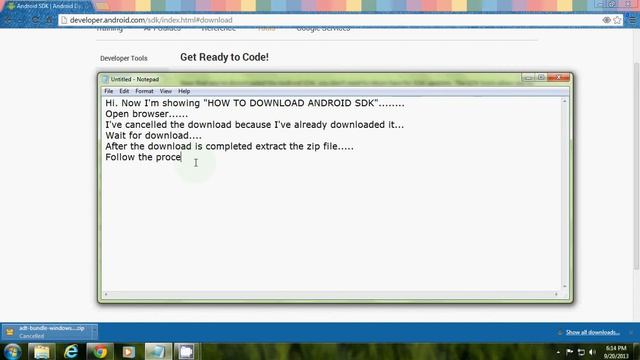Open the Action Center flag icon
This screenshot has width=640, height=360.
point(570,352)
